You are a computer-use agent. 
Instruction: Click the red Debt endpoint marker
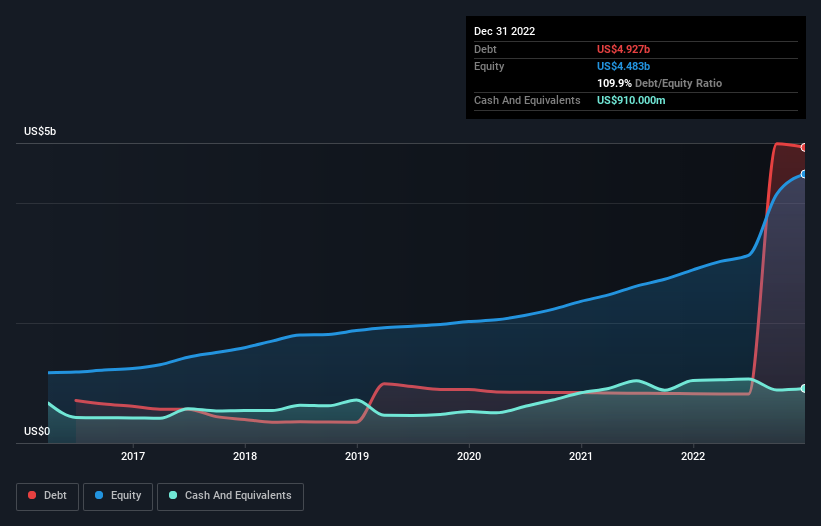click(x=804, y=148)
